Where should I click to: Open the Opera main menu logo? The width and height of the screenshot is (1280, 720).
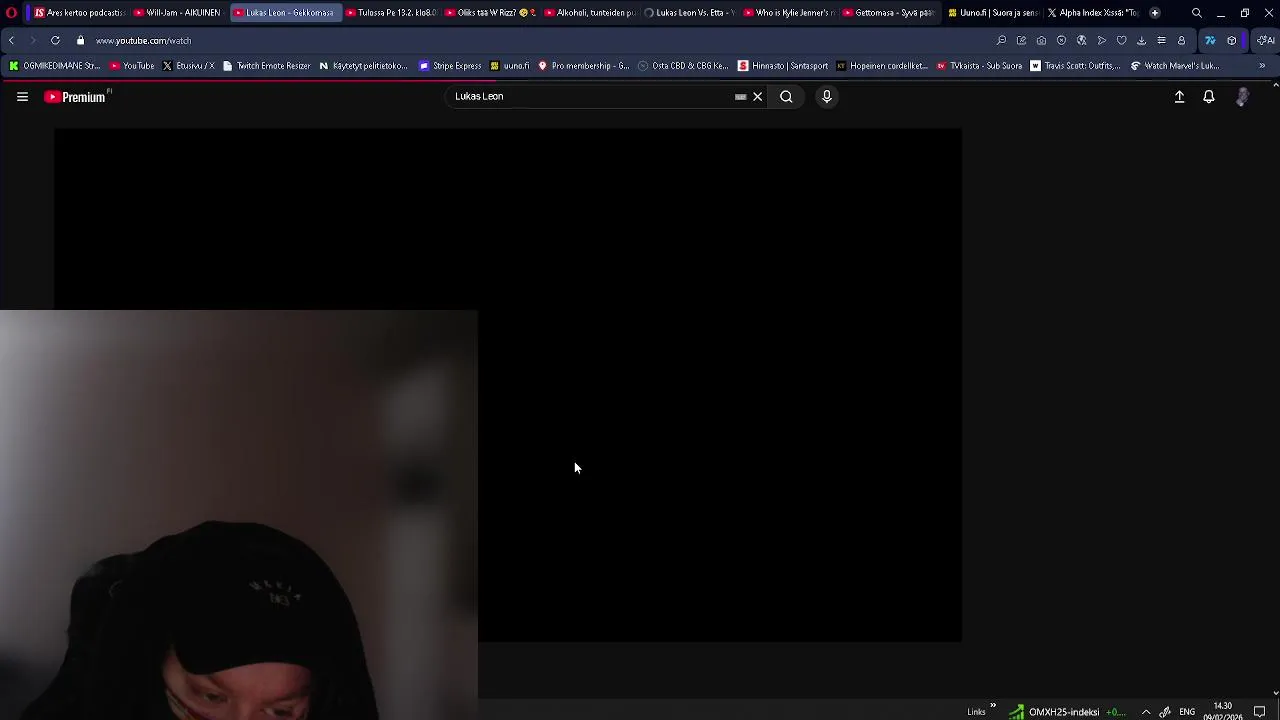coord(11,13)
